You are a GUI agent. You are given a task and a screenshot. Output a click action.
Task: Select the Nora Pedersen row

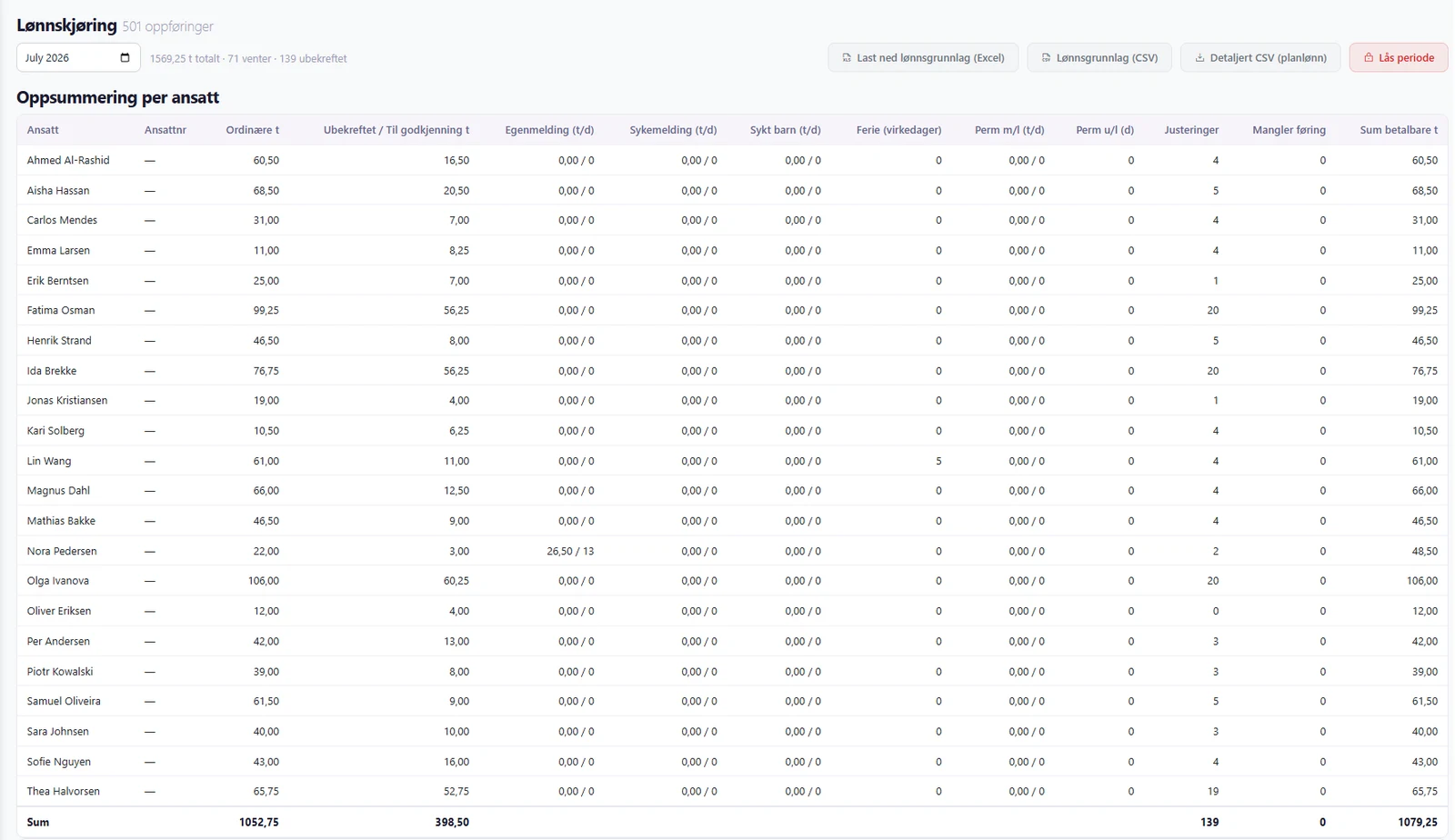click(732, 551)
